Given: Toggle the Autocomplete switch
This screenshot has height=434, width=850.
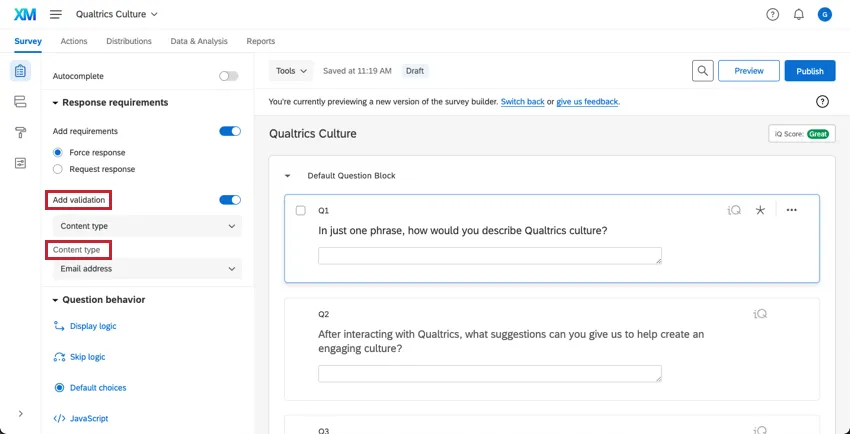Looking at the screenshot, I should tap(229, 76).
